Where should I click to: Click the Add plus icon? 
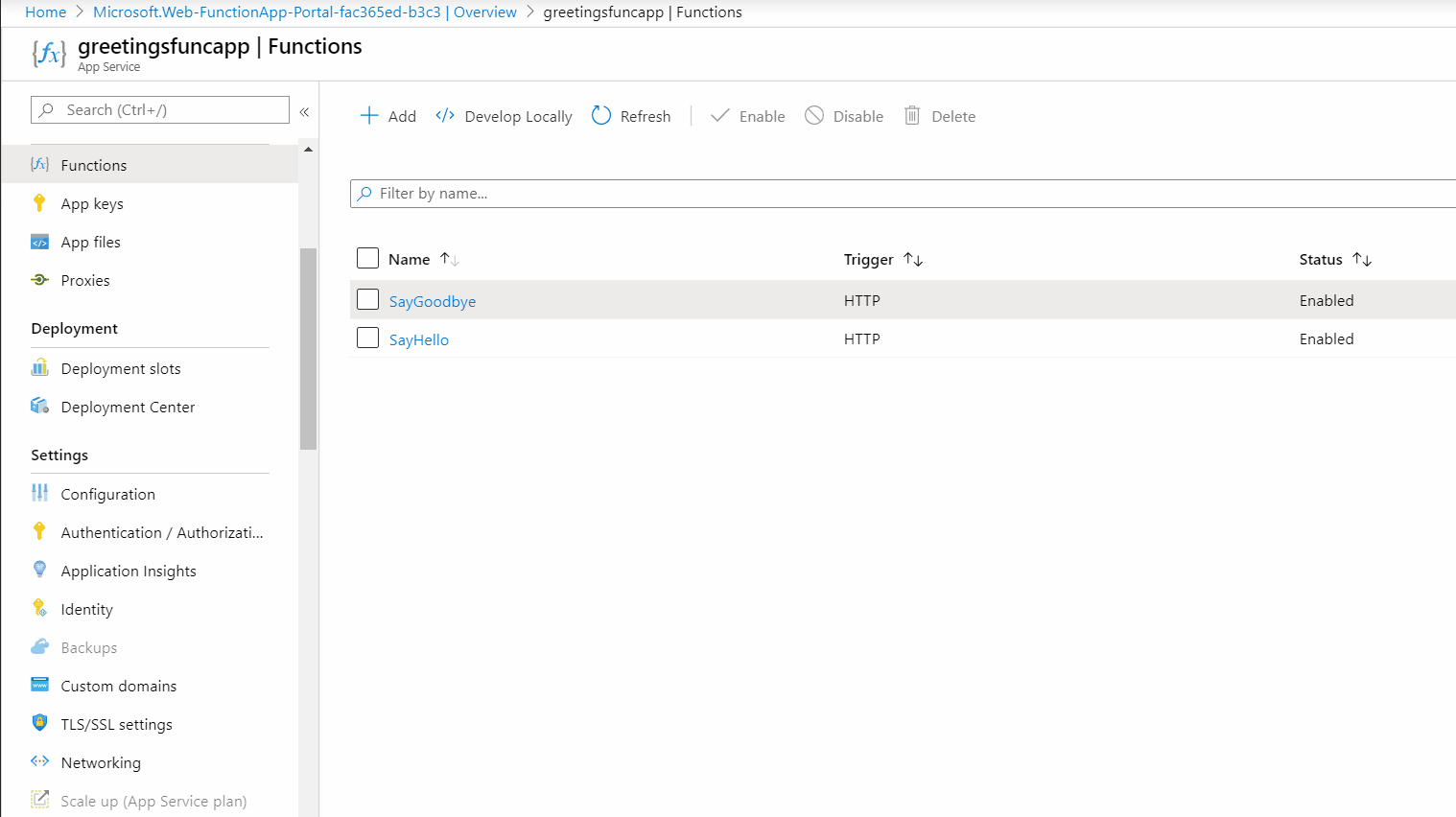pyautogui.click(x=369, y=116)
